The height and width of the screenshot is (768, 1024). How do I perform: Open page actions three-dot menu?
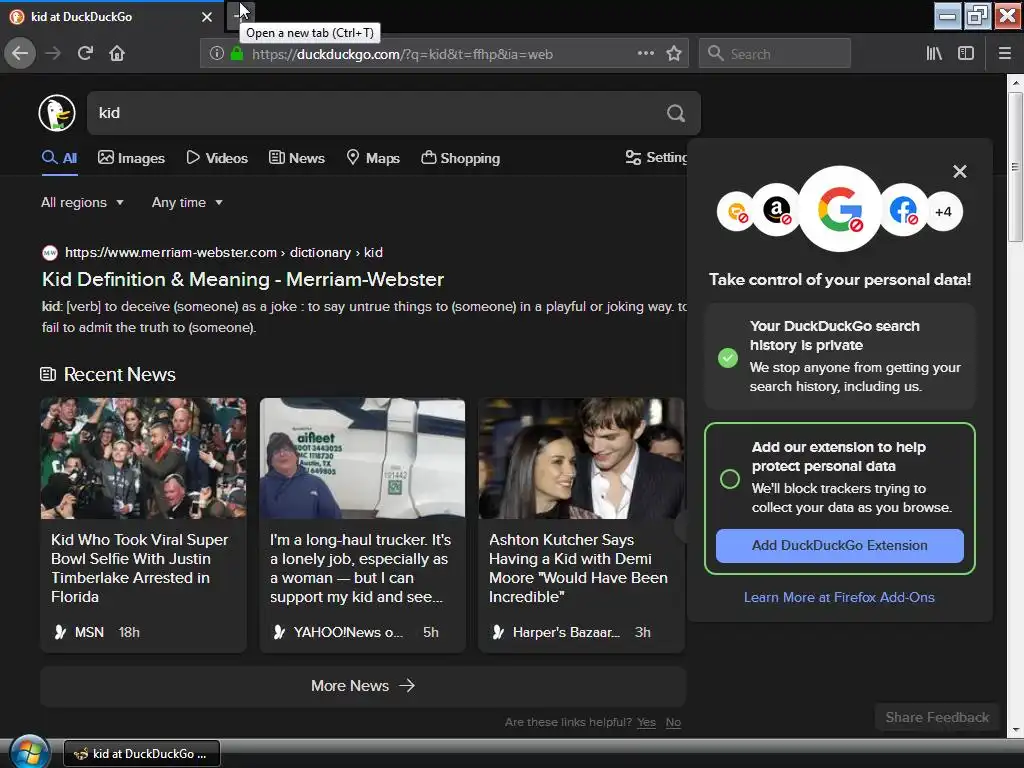645,54
